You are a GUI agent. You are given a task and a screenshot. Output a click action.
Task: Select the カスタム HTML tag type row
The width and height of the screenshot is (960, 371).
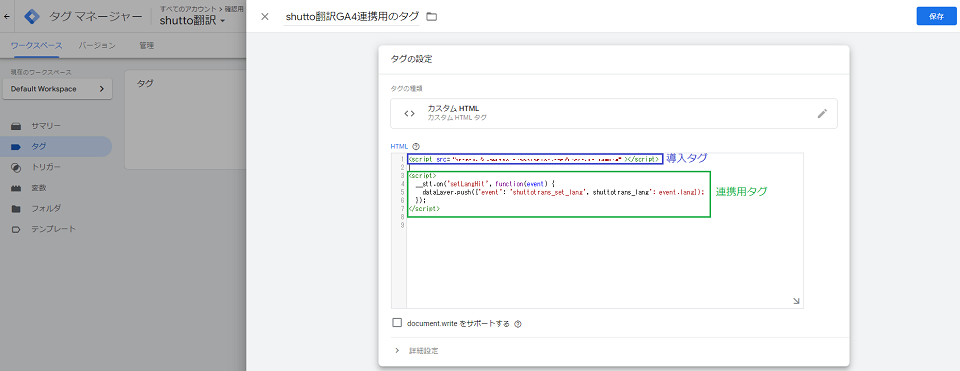(x=613, y=113)
